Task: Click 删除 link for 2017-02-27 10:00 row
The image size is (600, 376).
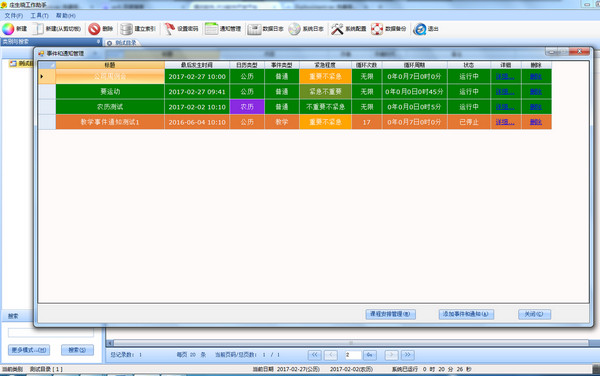Action: pos(536,77)
